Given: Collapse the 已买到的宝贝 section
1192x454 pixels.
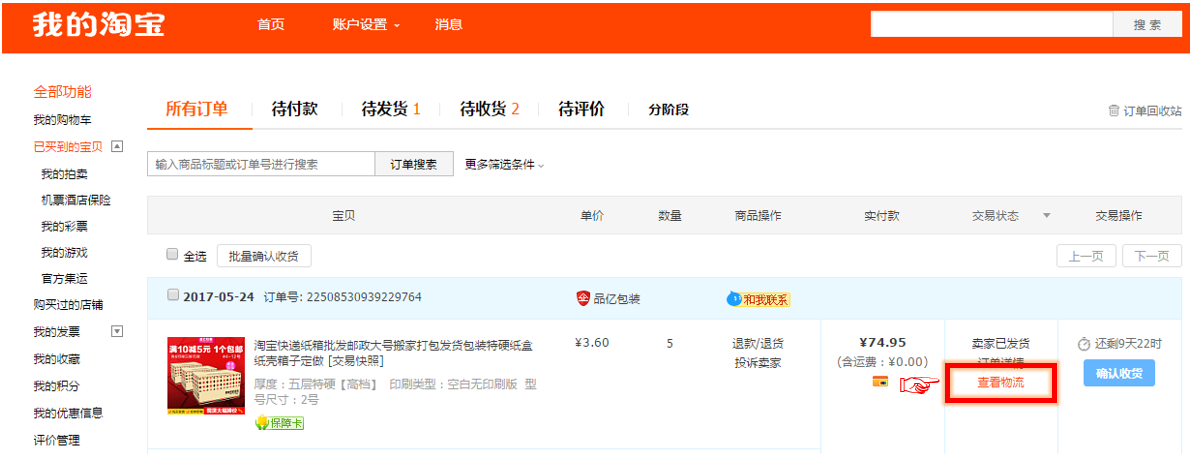Looking at the screenshot, I should (117, 146).
